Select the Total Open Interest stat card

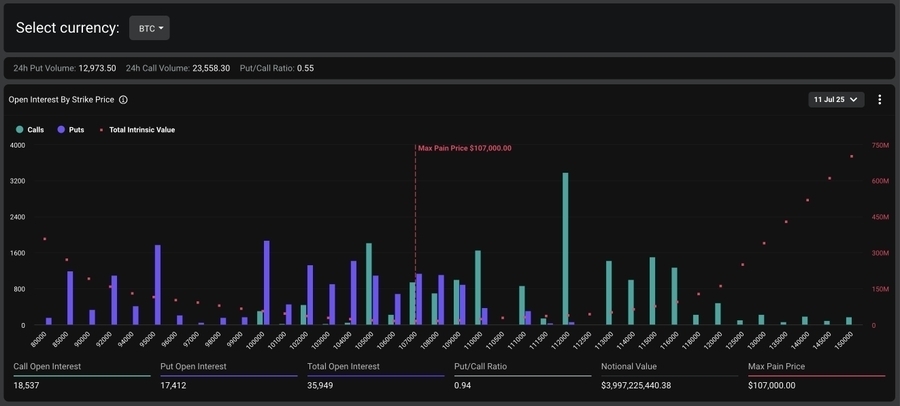375,376
